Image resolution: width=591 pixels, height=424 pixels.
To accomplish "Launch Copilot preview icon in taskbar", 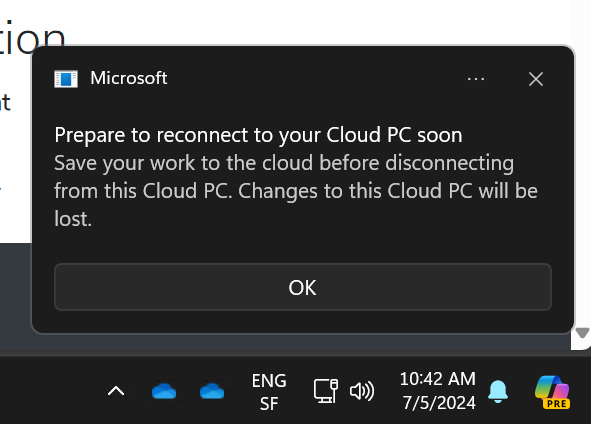I will point(553,392).
